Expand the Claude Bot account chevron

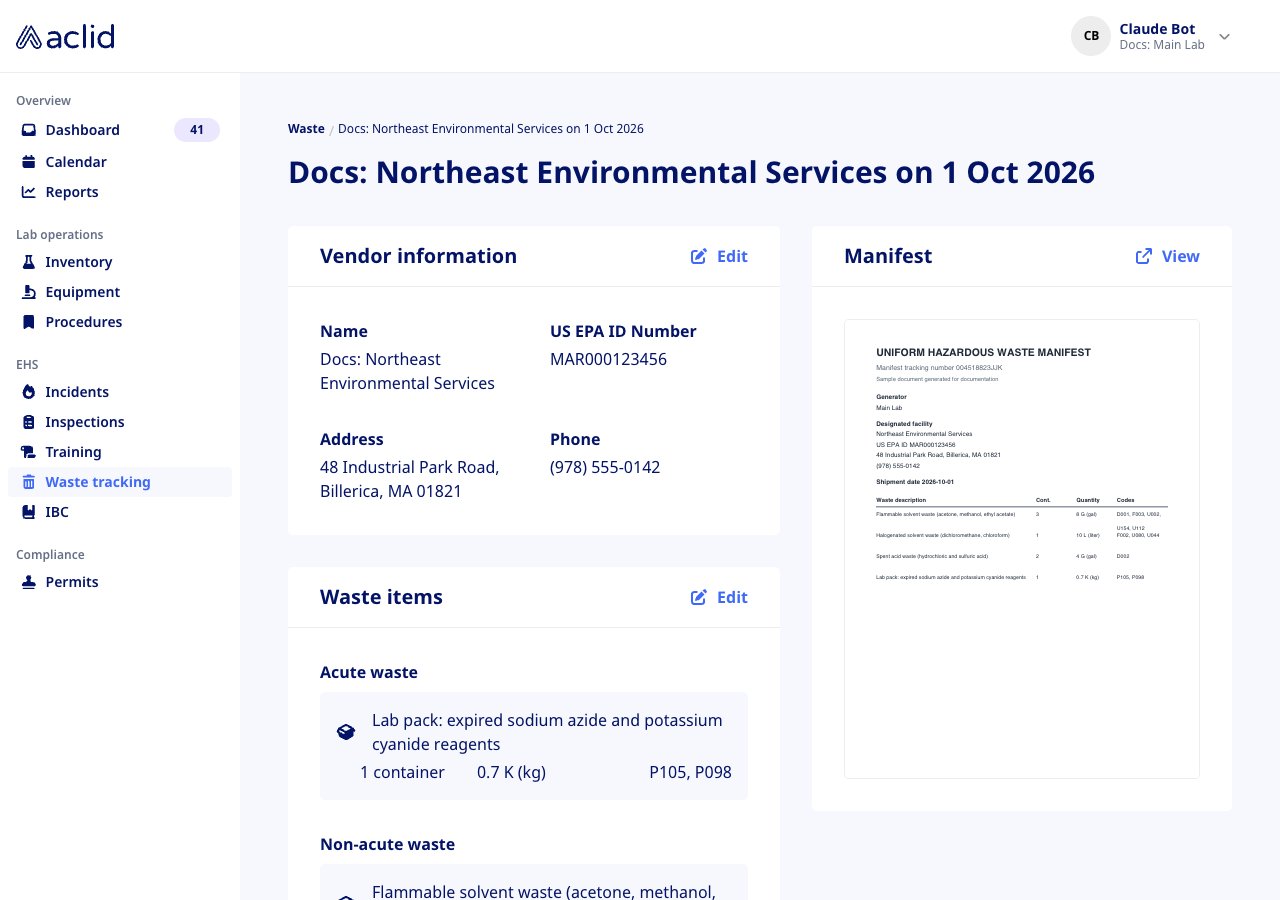tap(1224, 37)
